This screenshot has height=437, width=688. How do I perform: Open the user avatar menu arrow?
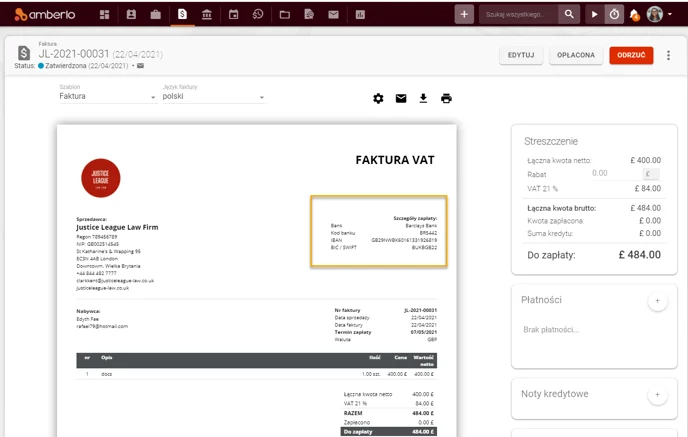pyautogui.click(x=670, y=14)
